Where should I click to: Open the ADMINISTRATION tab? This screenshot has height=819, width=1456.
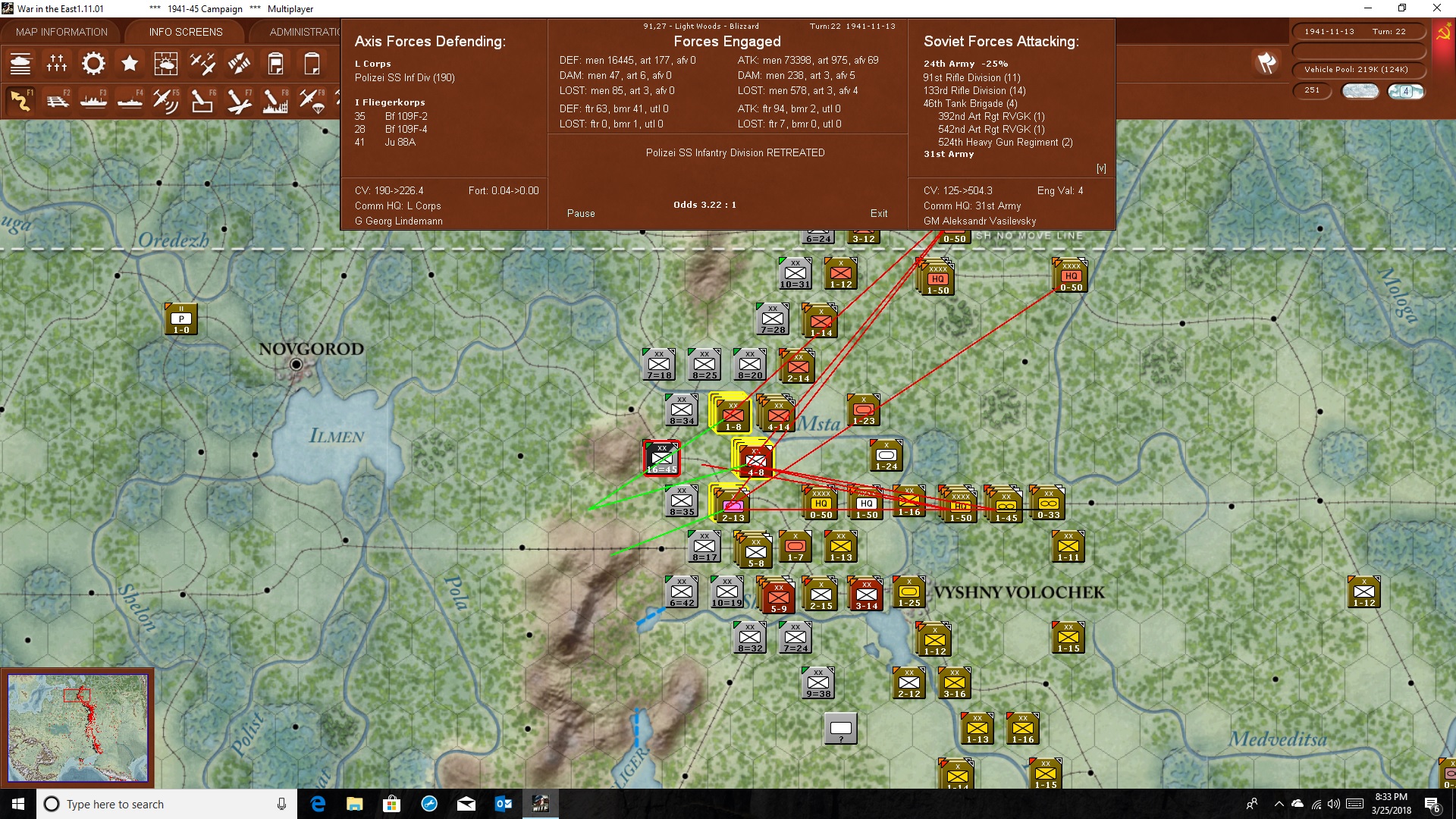[x=305, y=32]
